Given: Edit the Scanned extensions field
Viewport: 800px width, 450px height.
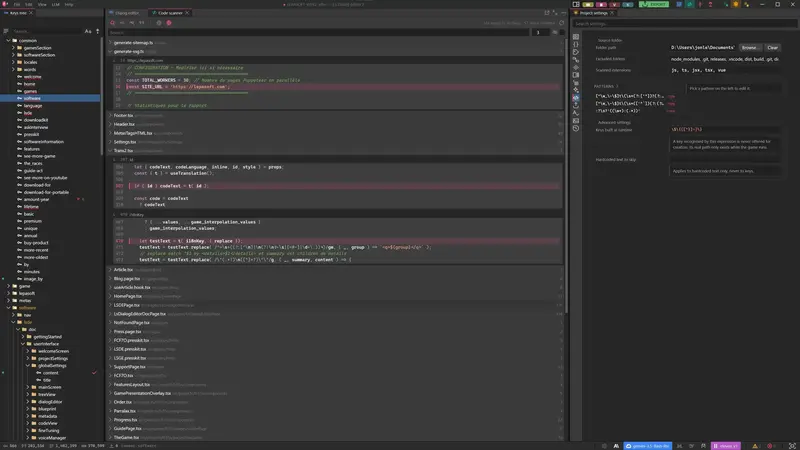Looking at the screenshot, I should tap(724, 70).
